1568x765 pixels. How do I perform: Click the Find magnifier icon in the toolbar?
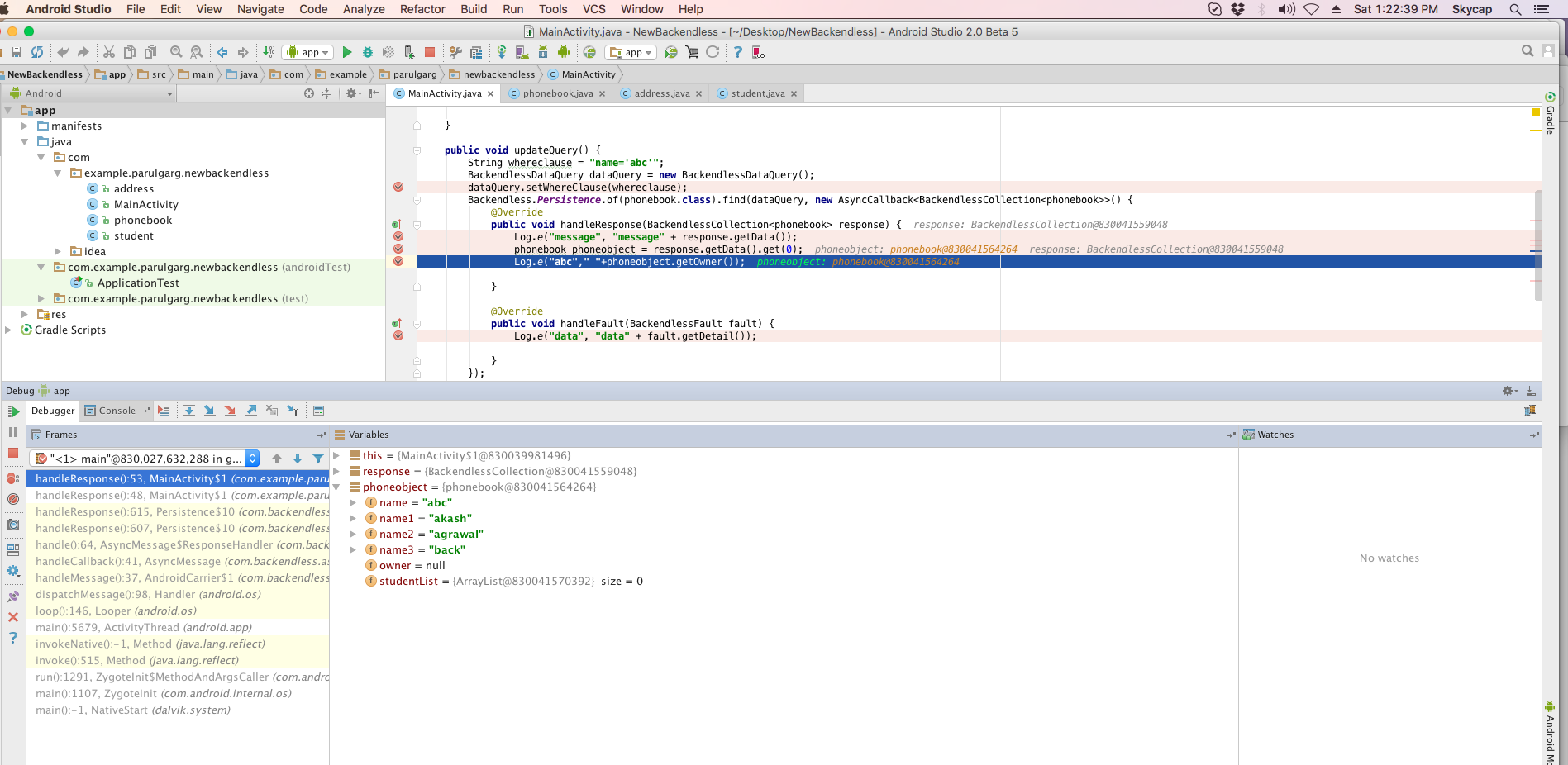tap(176, 52)
